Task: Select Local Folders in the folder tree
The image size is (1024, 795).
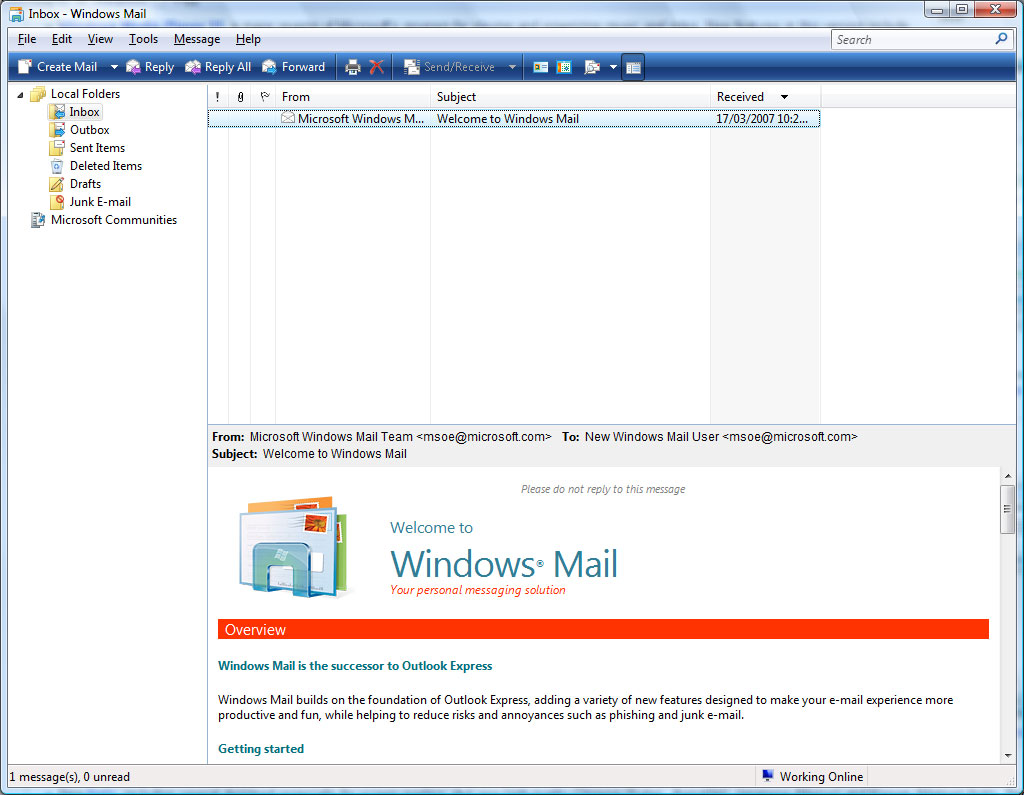Action: pyautogui.click(x=86, y=94)
